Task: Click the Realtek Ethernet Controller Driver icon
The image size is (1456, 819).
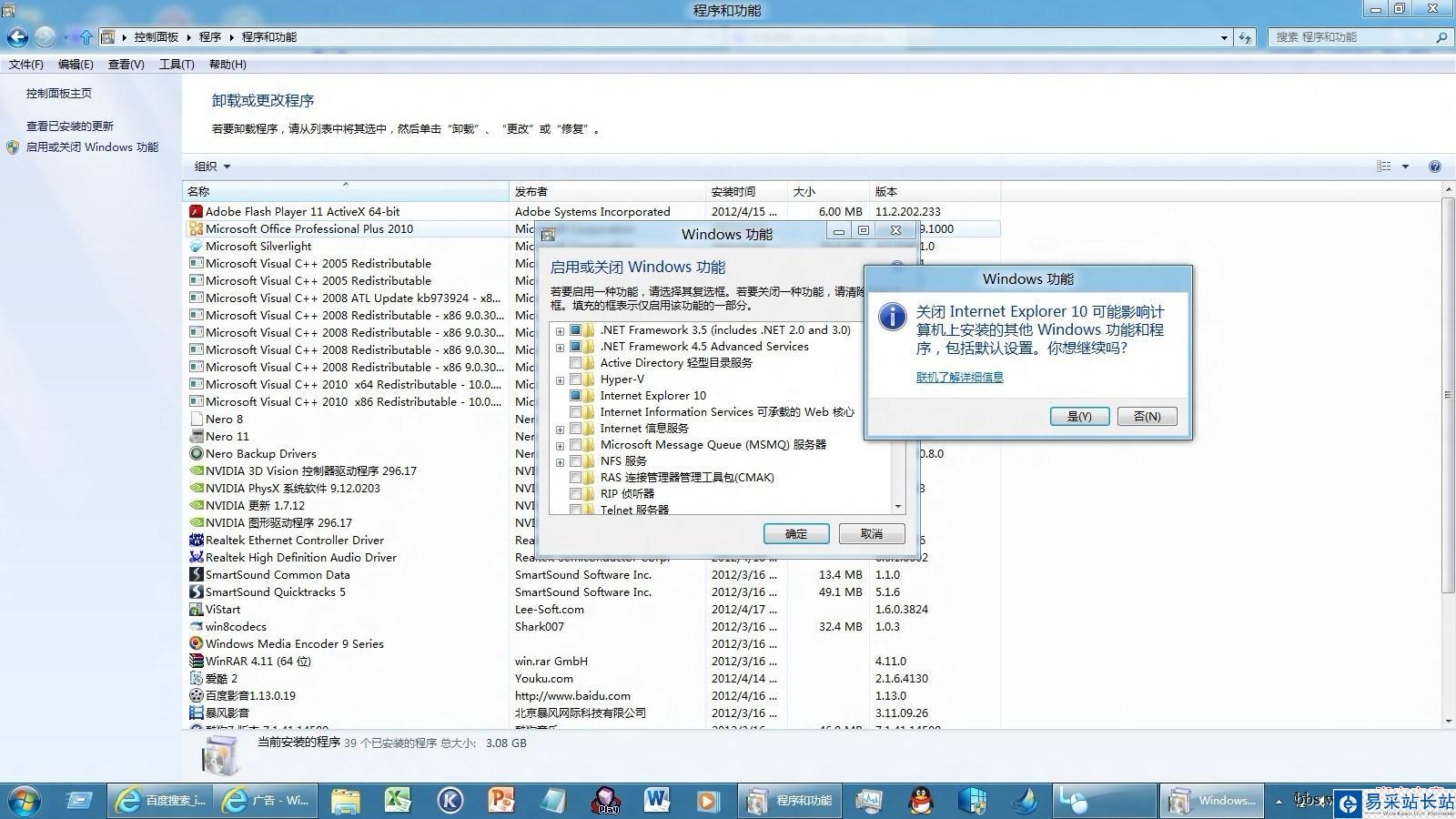Action: pos(196,540)
